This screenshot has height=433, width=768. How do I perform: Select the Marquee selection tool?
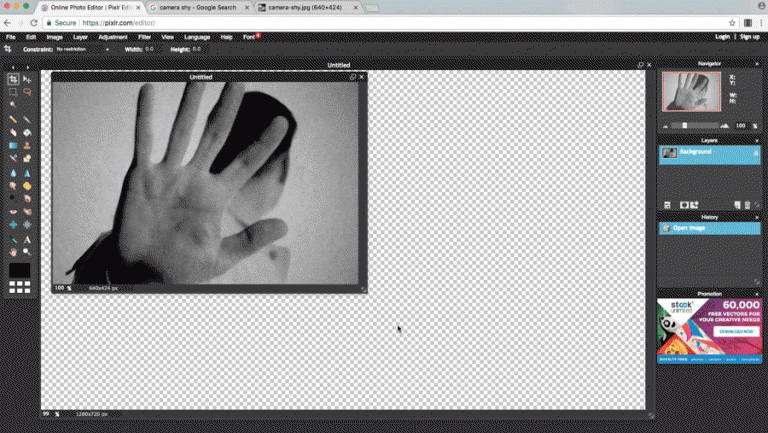tap(13, 92)
